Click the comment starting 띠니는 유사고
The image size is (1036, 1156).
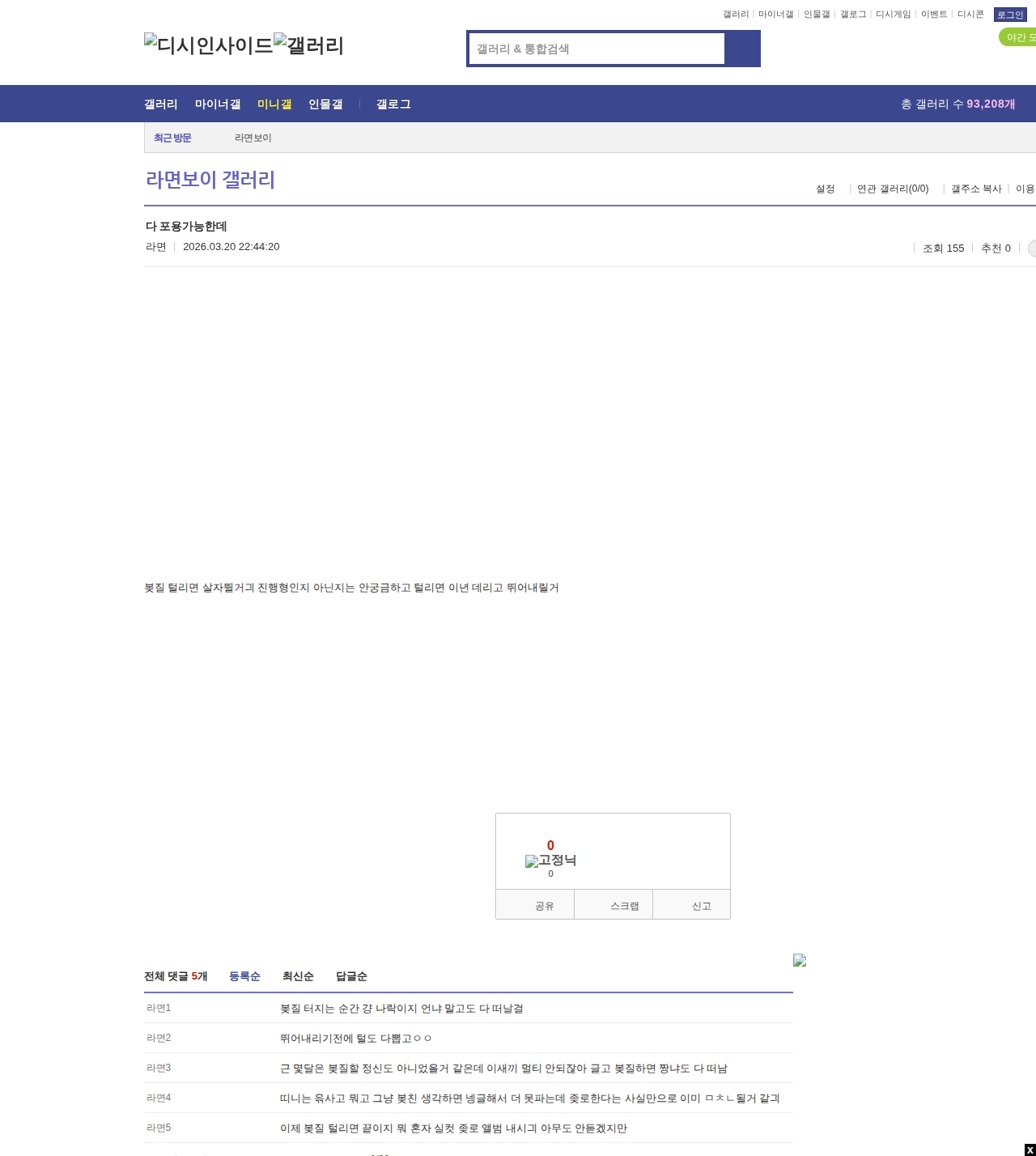(x=530, y=1099)
